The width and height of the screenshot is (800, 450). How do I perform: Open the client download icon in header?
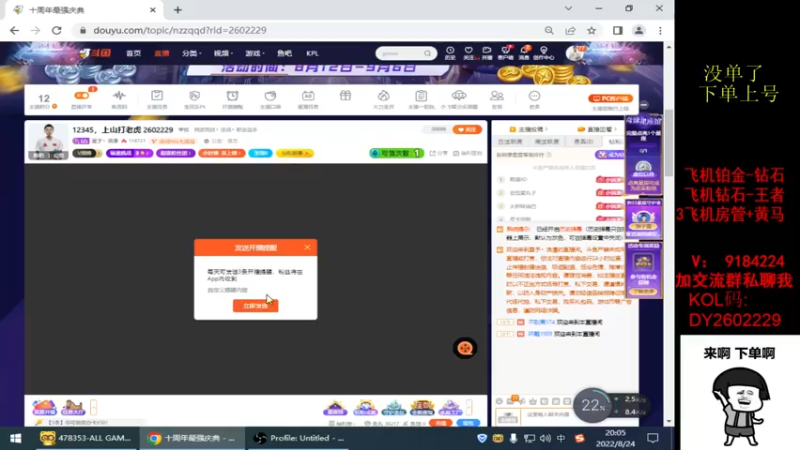[506, 53]
